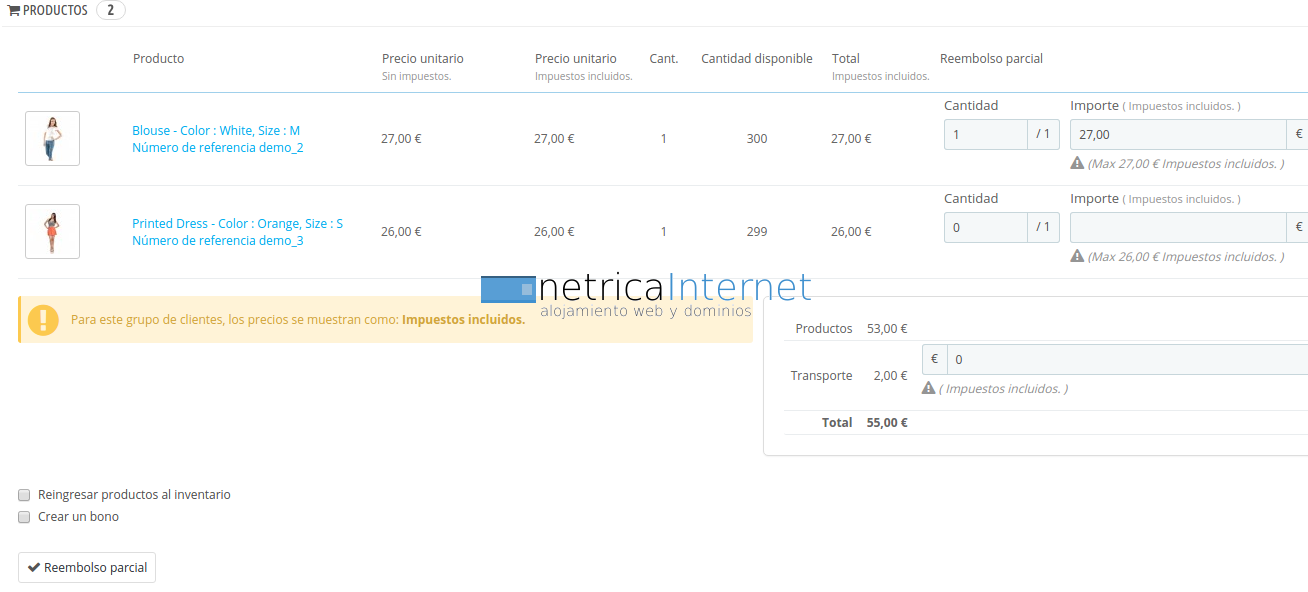The height and width of the screenshot is (592, 1308).
Task: Click the shopping cart icon beside Productos
Action: pos(14,11)
